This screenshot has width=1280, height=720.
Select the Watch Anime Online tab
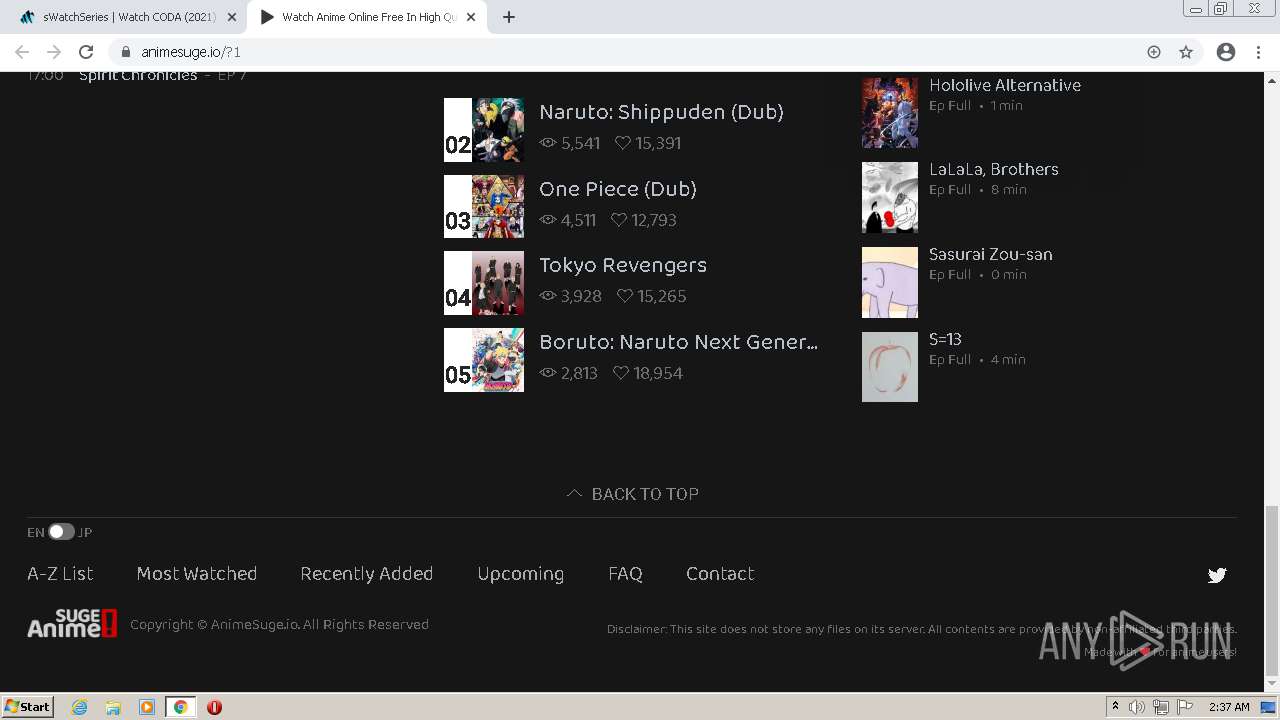tap(368, 17)
